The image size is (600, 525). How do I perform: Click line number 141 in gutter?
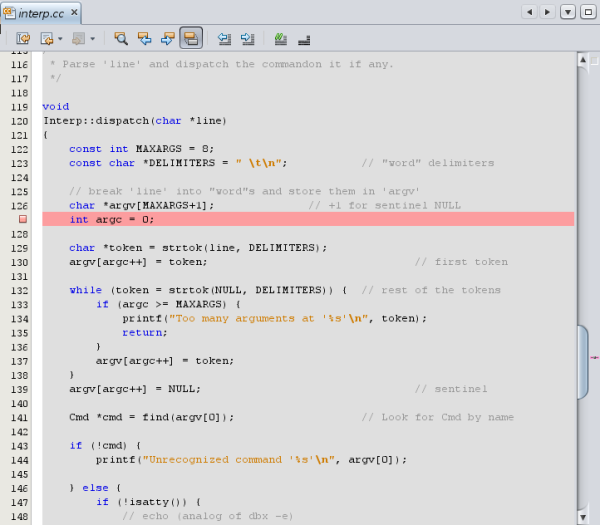pos(20,418)
